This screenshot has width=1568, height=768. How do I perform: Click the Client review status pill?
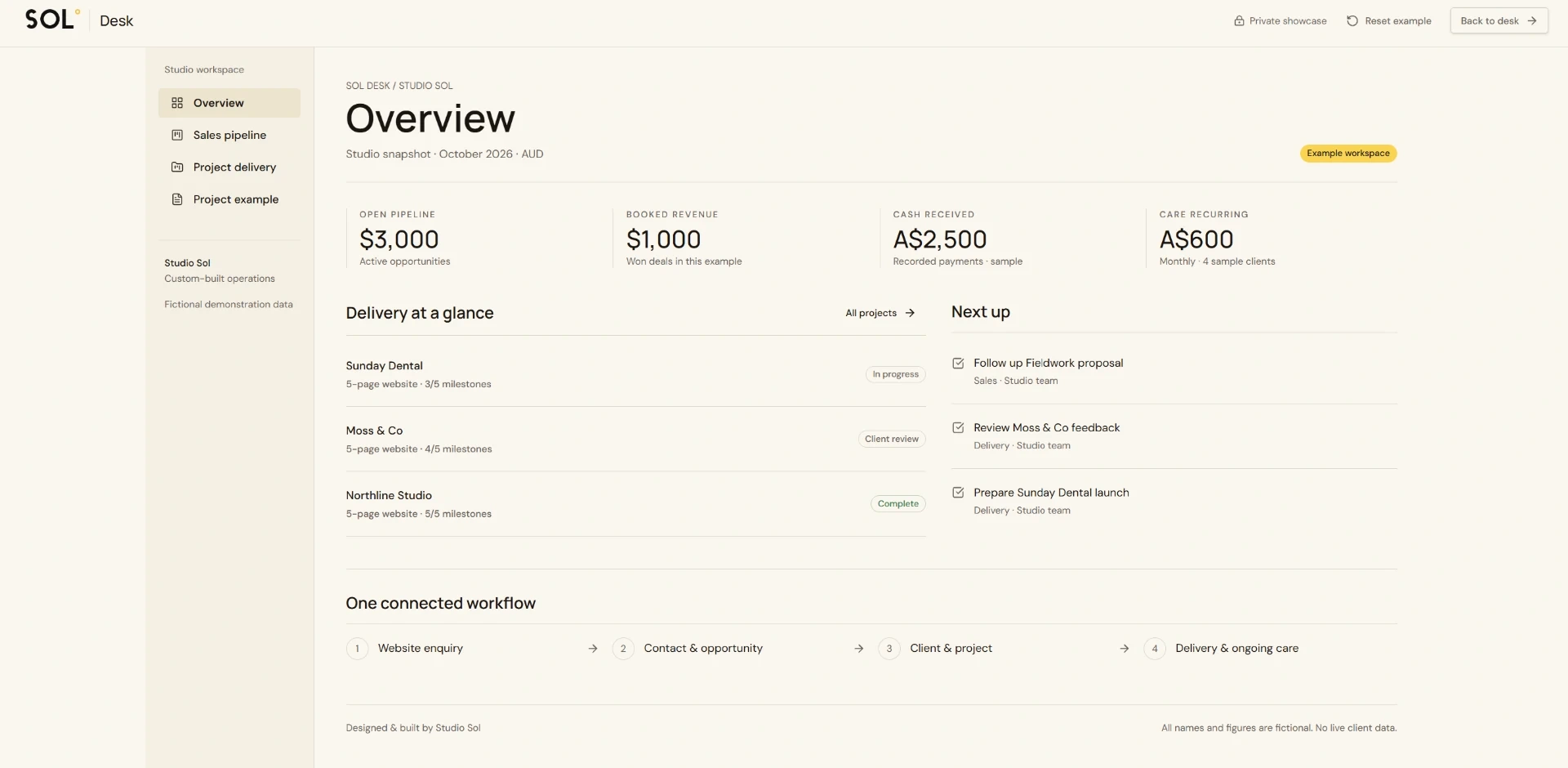coord(892,439)
